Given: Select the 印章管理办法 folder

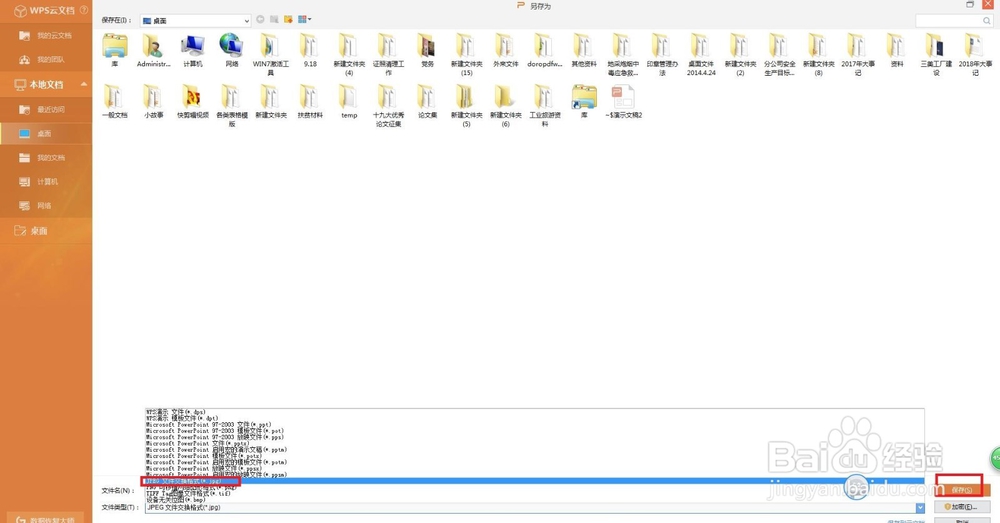Looking at the screenshot, I should (662, 55).
